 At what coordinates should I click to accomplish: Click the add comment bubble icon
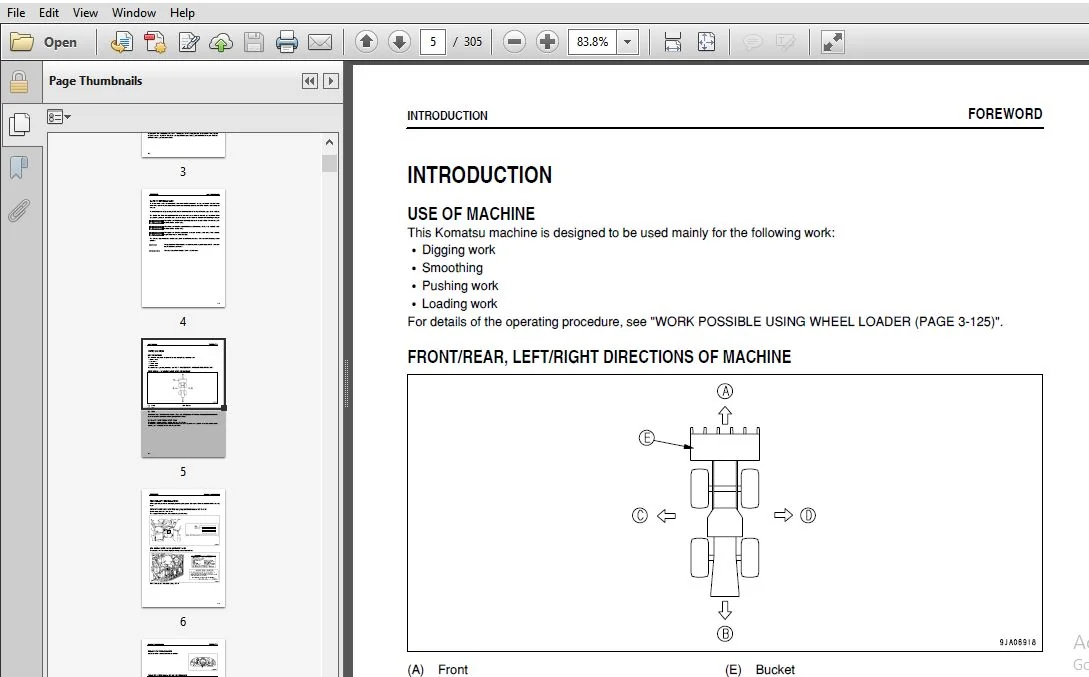(752, 42)
